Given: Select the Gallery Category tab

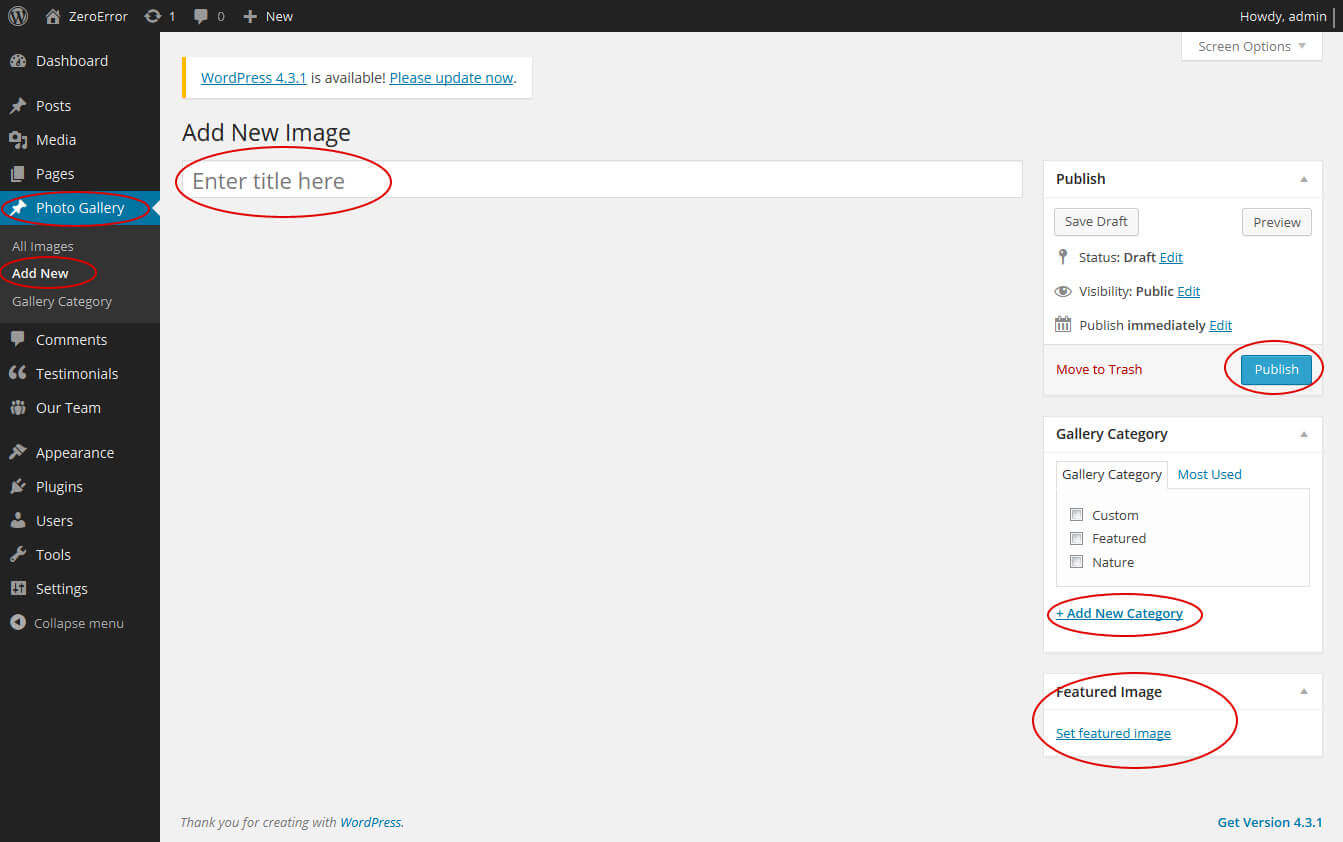Looking at the screenshot, I should click(x=1112, y=475).
